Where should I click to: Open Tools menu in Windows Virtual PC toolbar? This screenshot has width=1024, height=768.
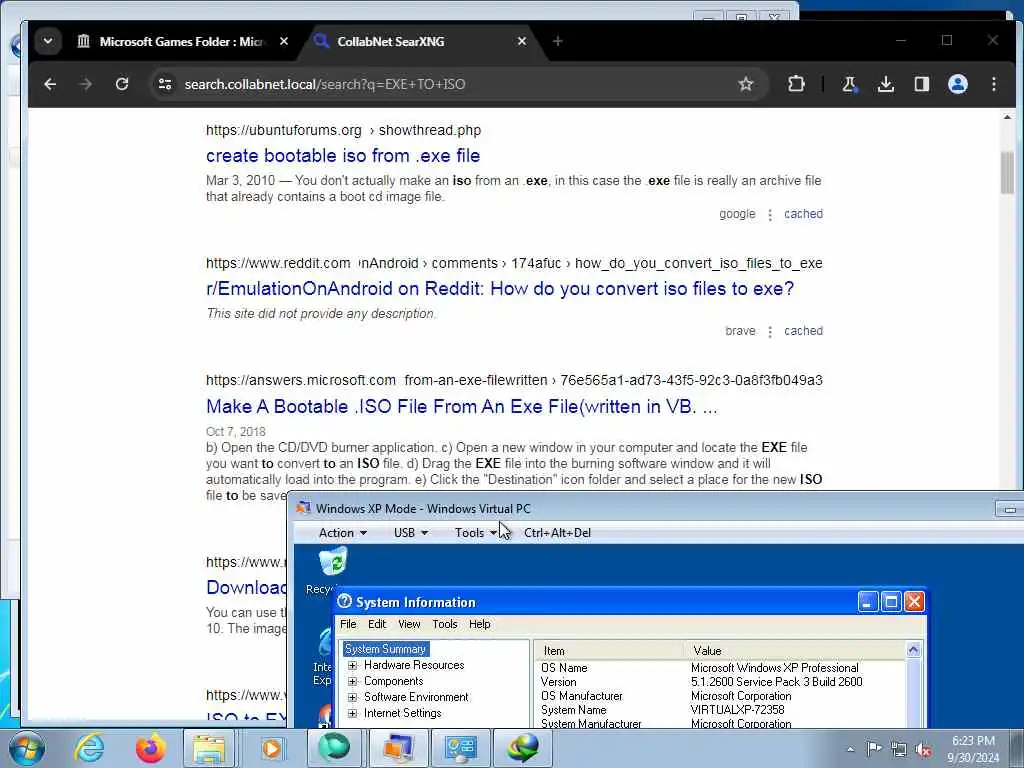475,532
